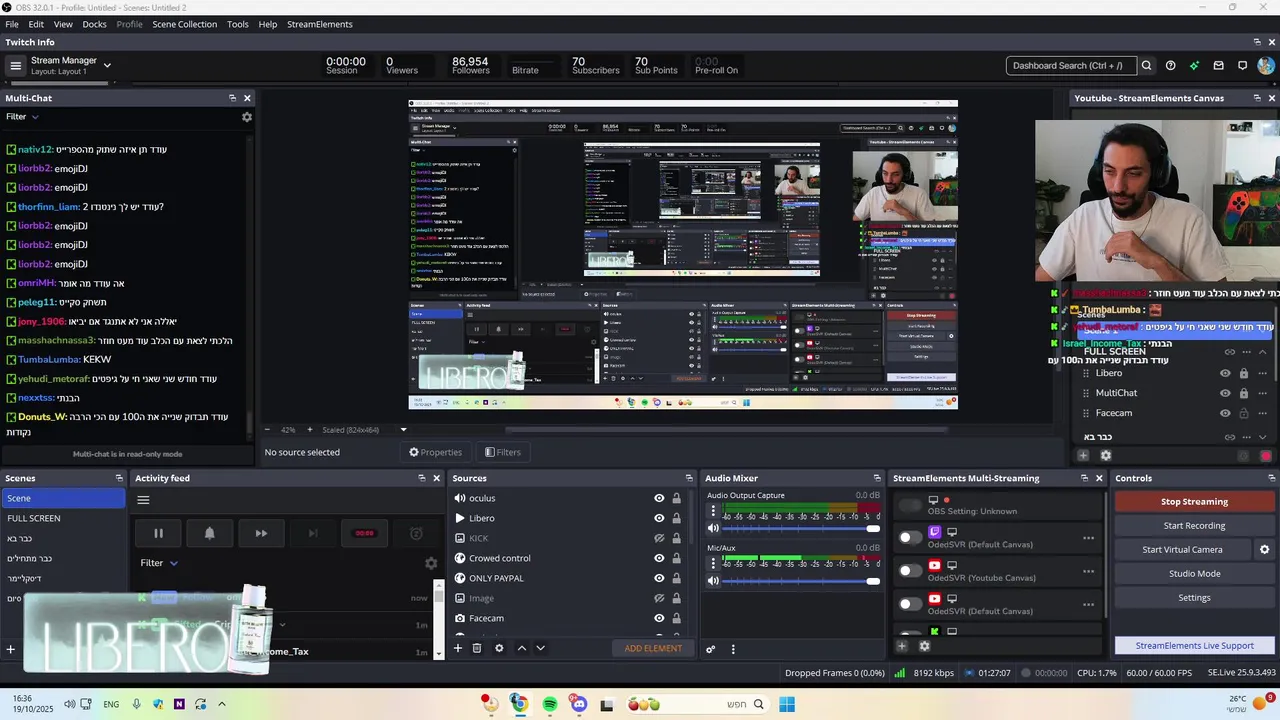Add a new scene with plus icon
Viewport: 1280px width, 720px height.
point(11,649)
